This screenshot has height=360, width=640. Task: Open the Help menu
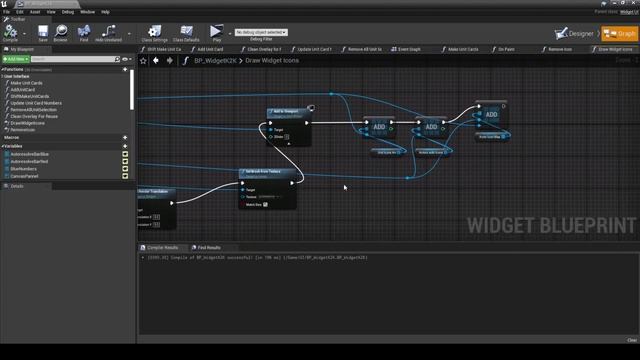click(x=105, y=12)
